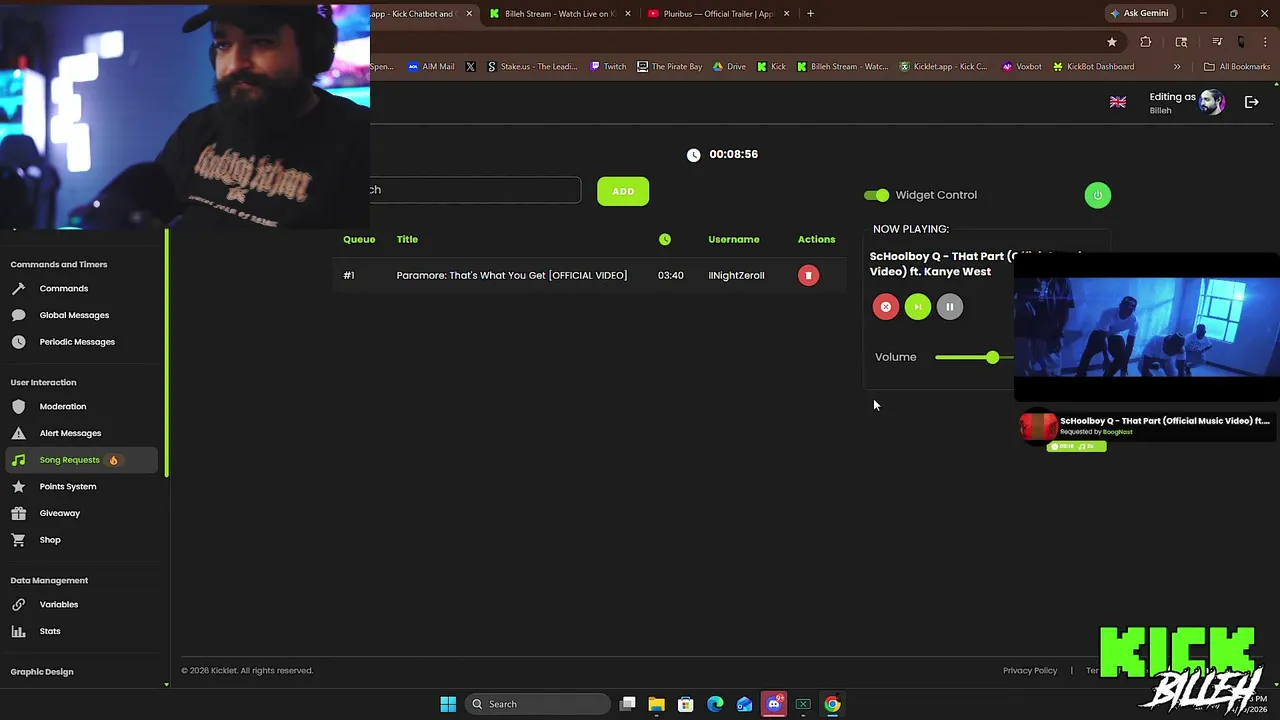Select the Paramore song title row

click(x=512, y=275)
